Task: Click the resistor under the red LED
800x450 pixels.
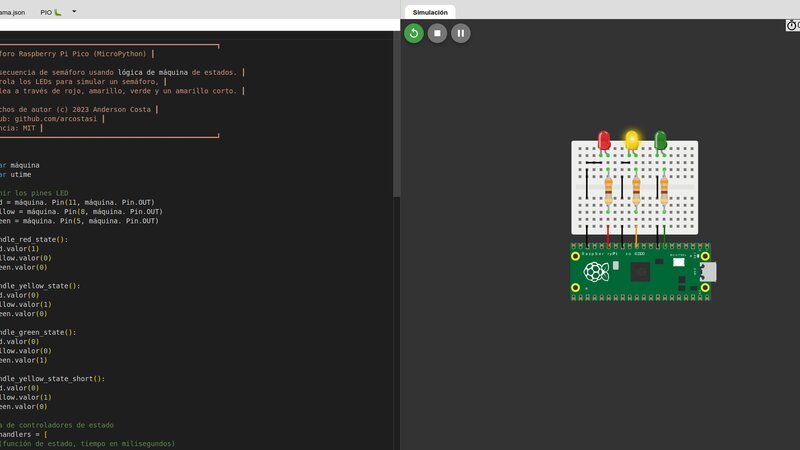Action: point(608,189)
